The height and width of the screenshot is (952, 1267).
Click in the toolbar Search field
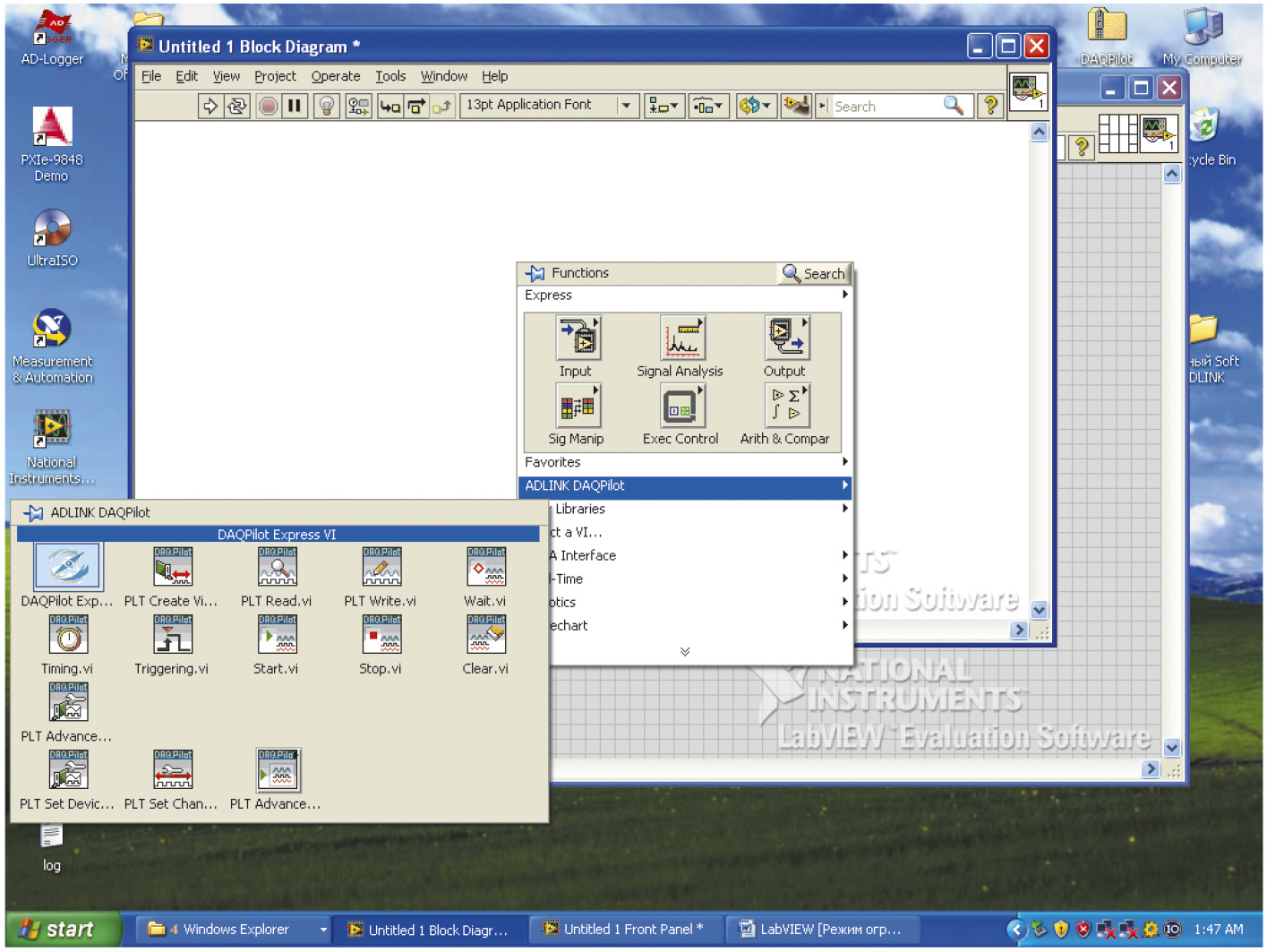886,107
